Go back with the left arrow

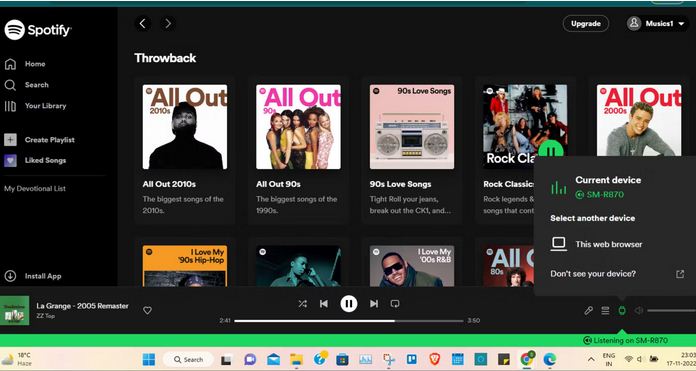(x=142, y=24)
